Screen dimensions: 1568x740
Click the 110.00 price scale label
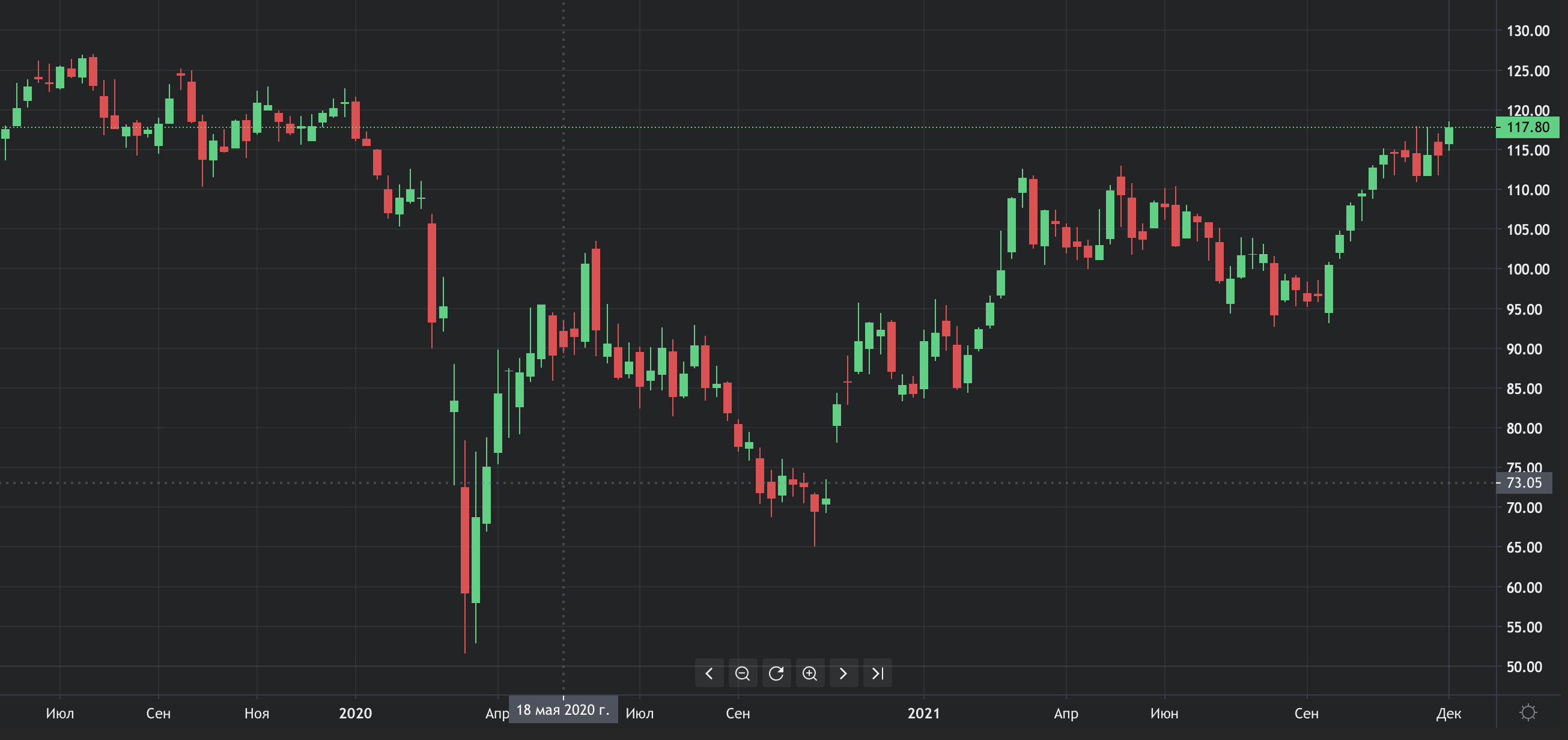click(x=1528, y=190)
